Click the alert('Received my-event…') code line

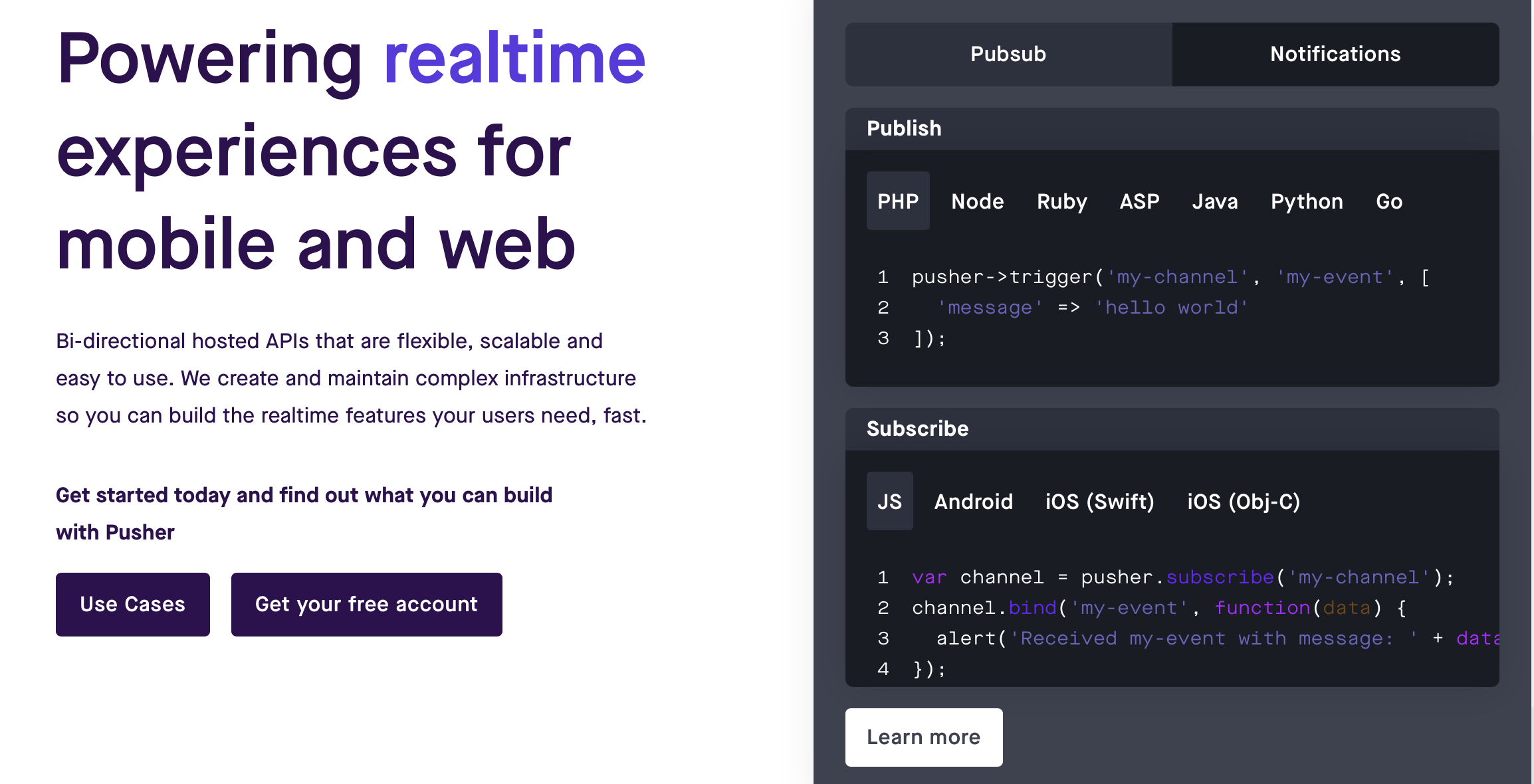click(x=1218, y=638)
